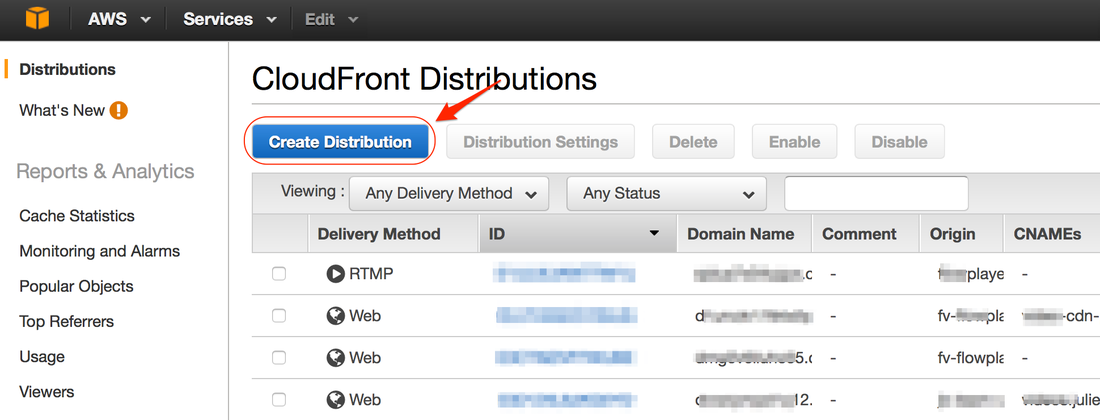Click Distribution Settings button
This screenshot has height=420, width=1100.
pos(540,142)
